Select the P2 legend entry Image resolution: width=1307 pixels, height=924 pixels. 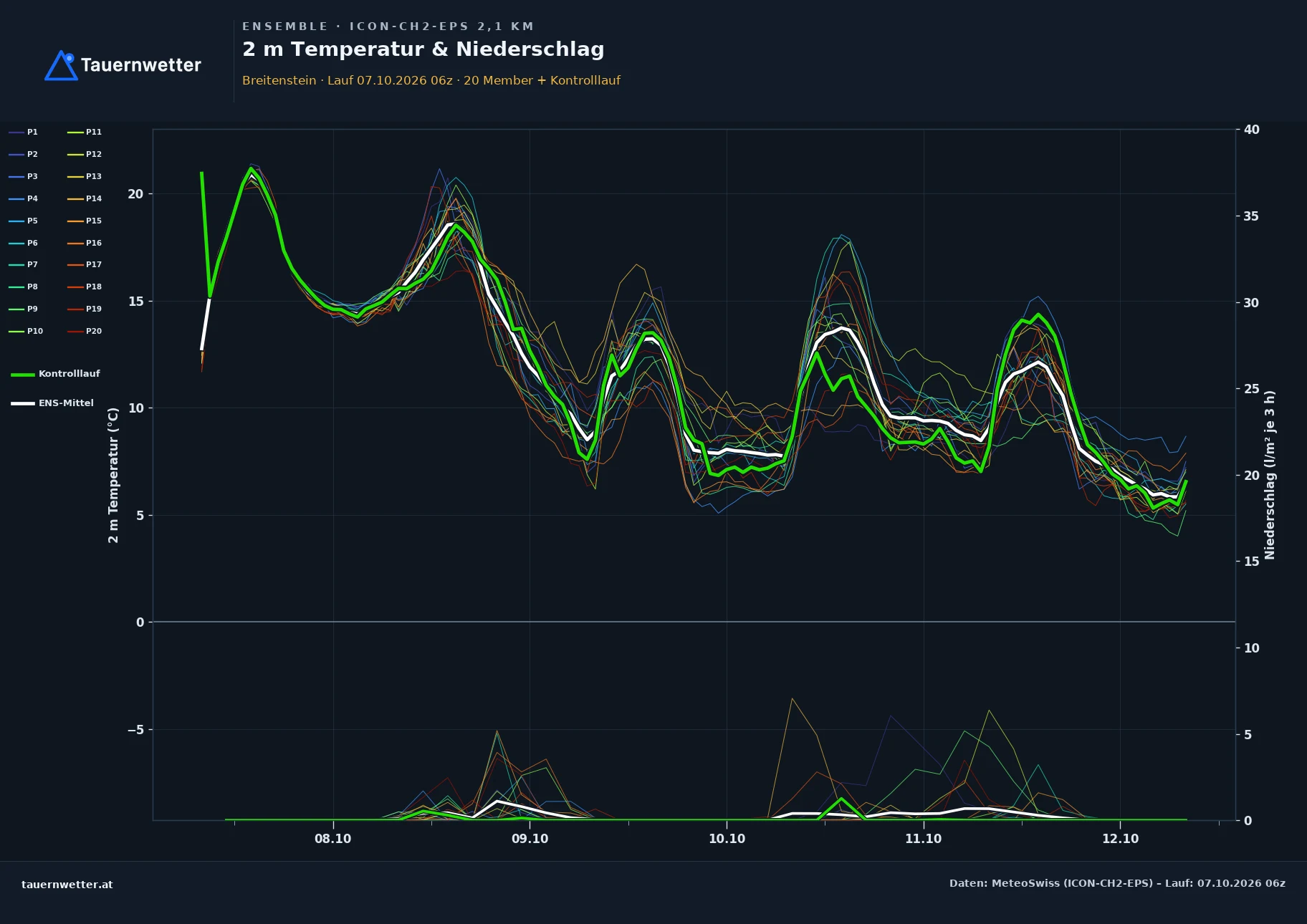click(x=24, y=154)
